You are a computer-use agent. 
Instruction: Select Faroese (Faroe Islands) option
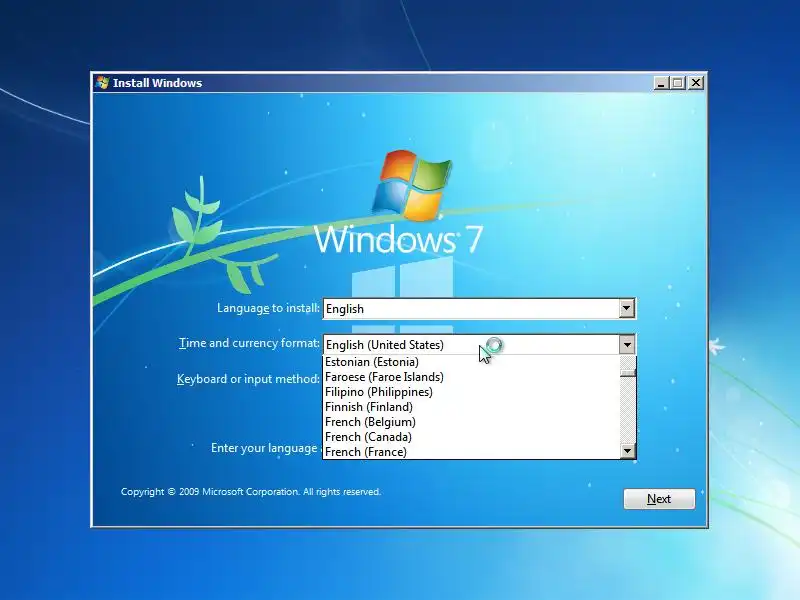pos(471,377)
